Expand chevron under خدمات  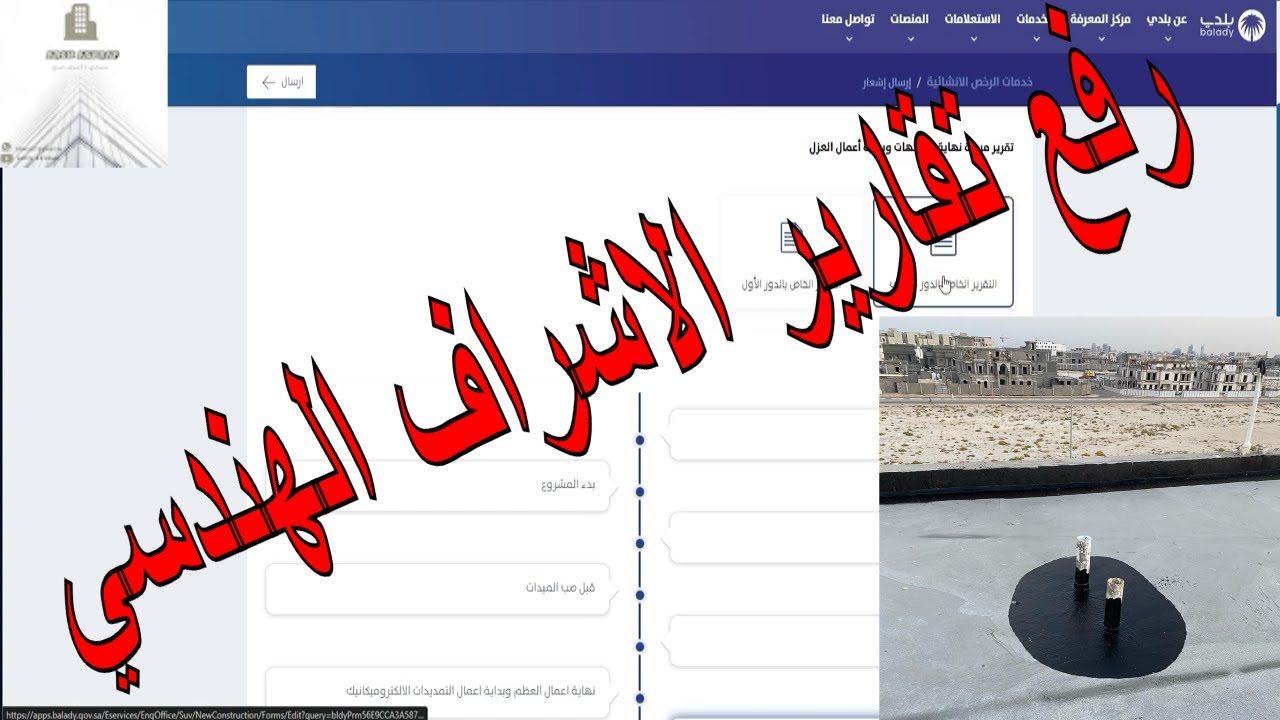coord(1036,40)
